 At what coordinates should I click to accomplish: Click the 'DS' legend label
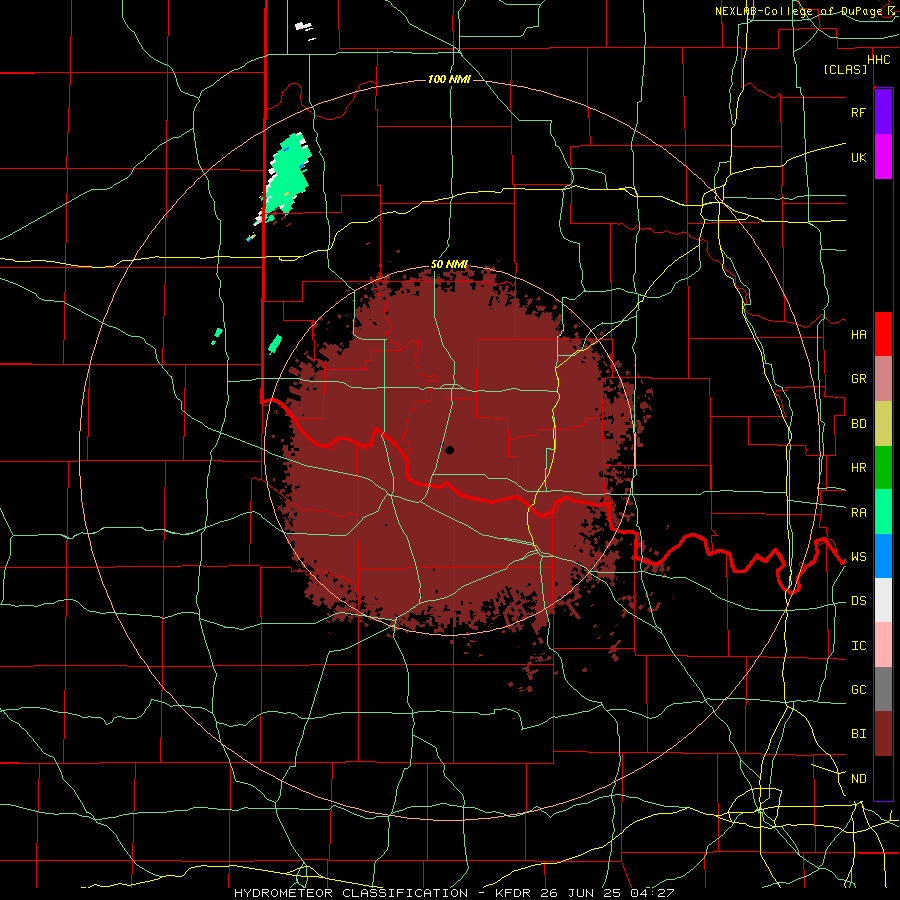coord(858,601)
